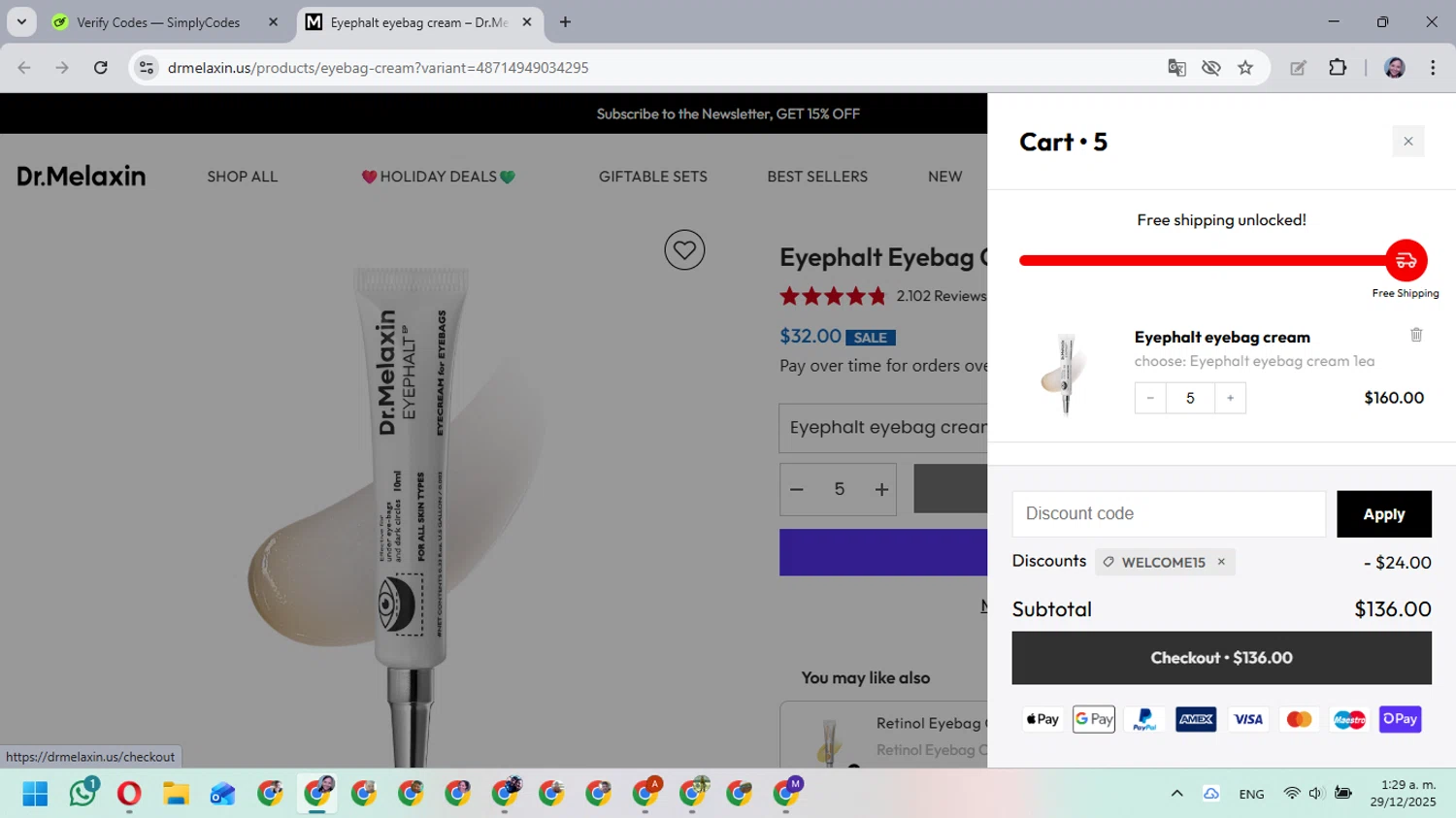
Task: Click the Apple Pay payment icon
Action: [x=1042, y=719]
